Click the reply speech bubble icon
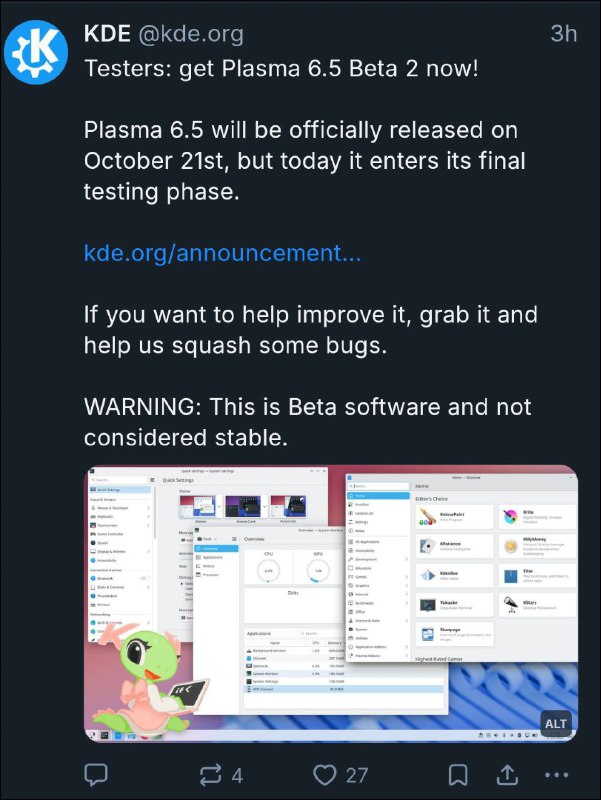 [95, 775]
